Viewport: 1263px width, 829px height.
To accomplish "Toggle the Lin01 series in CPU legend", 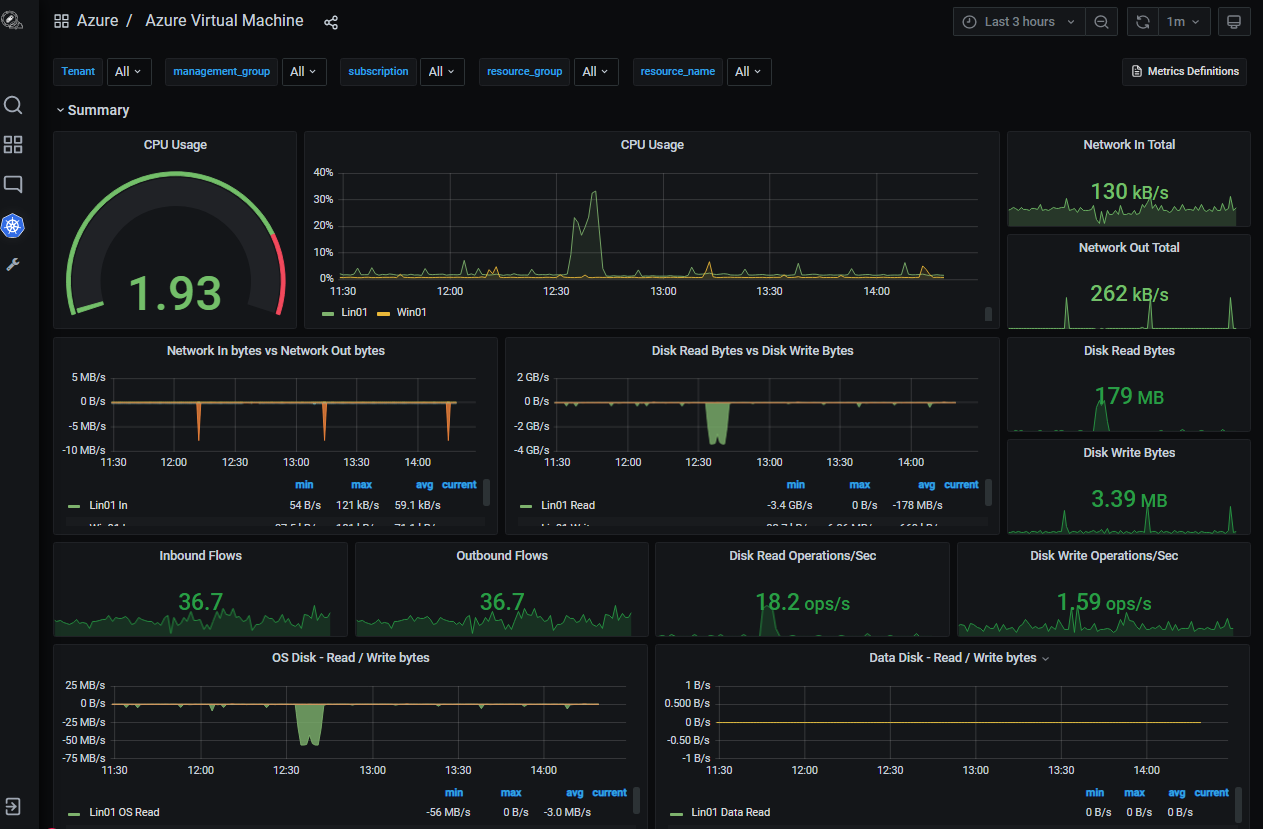I will (354, 312).
